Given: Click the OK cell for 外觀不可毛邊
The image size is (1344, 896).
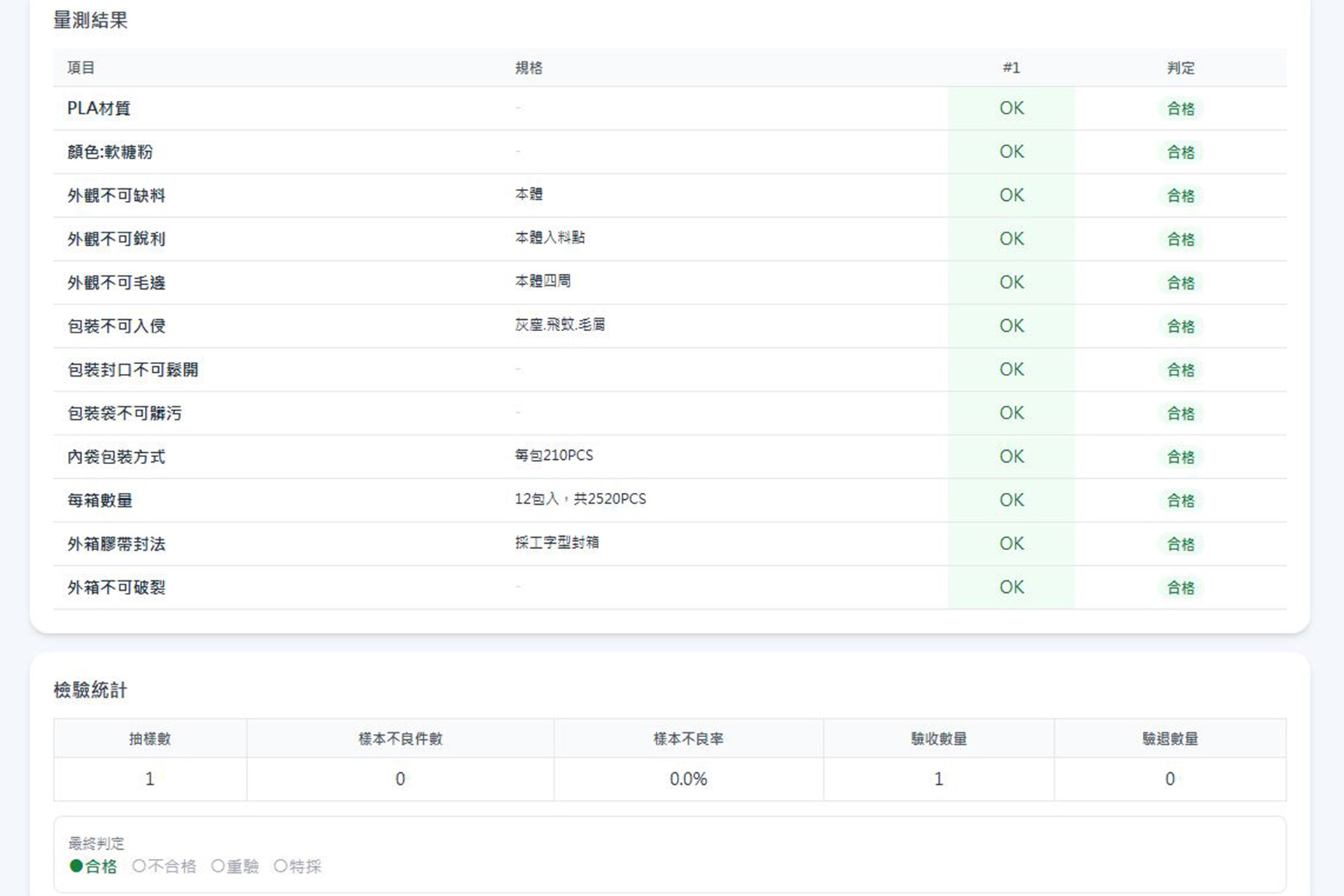Looking at the screenshot, I should [1011, 282].
